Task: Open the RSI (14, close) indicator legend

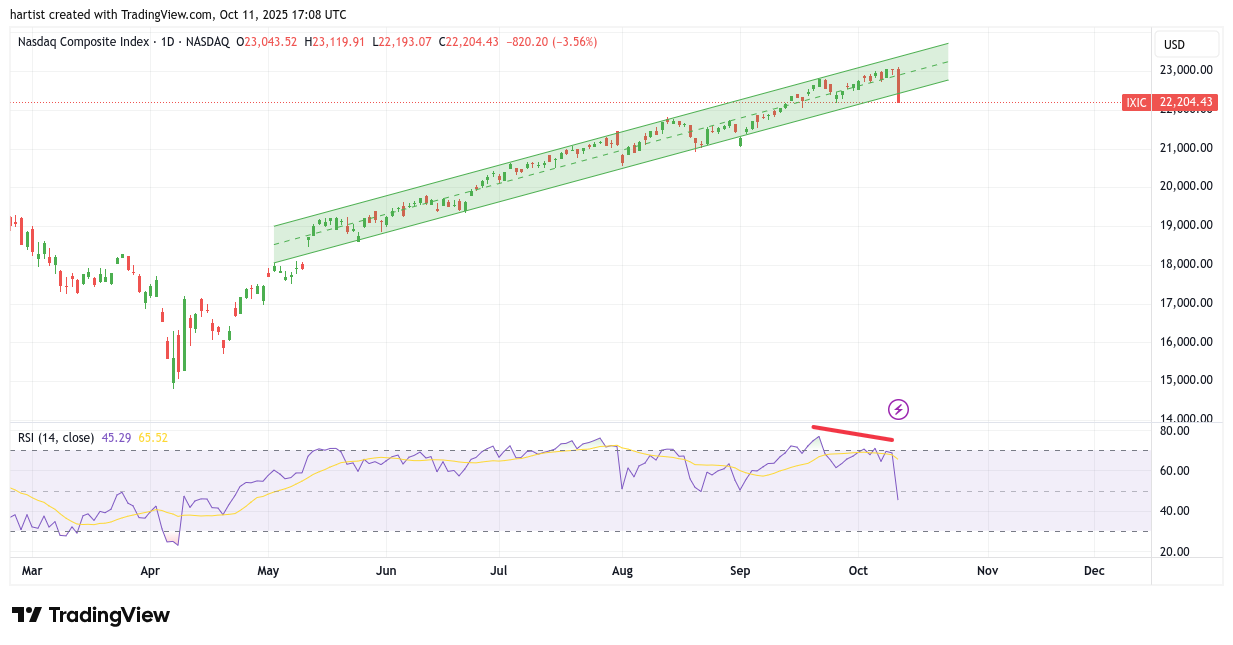Action: [x=56, y=437]
